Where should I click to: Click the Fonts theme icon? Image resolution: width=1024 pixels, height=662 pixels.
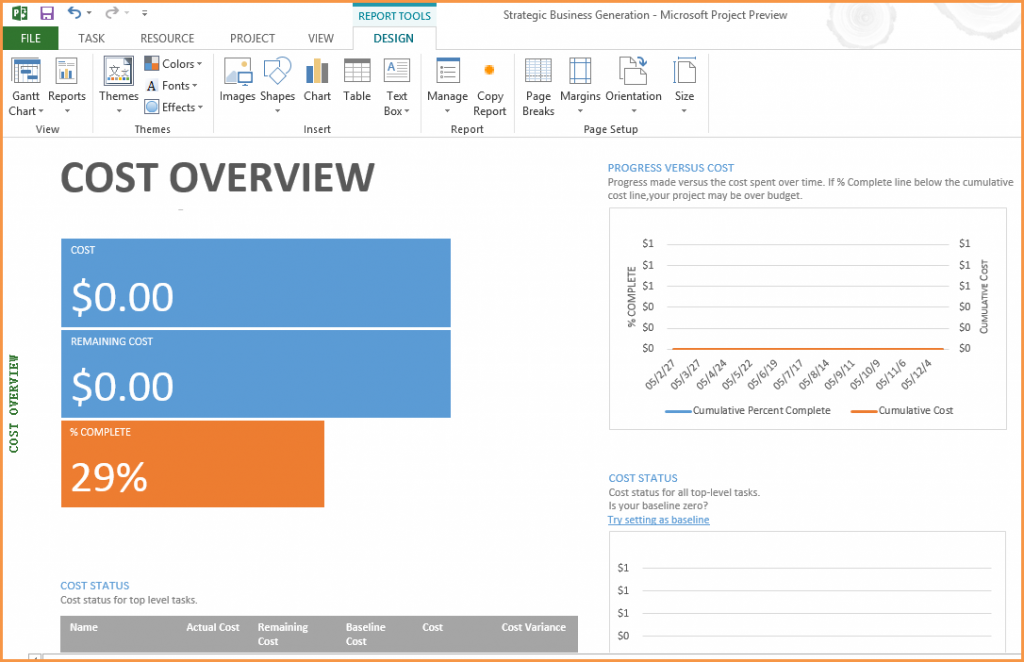pyautogui.click(x=152, y=86)
